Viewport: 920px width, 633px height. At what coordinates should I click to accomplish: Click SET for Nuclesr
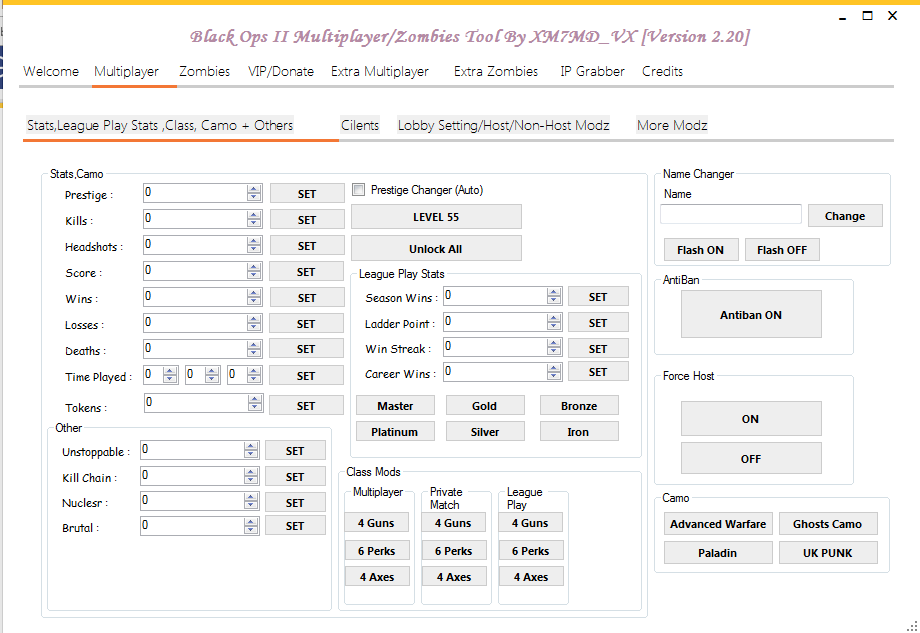click(x=295, y=502)
